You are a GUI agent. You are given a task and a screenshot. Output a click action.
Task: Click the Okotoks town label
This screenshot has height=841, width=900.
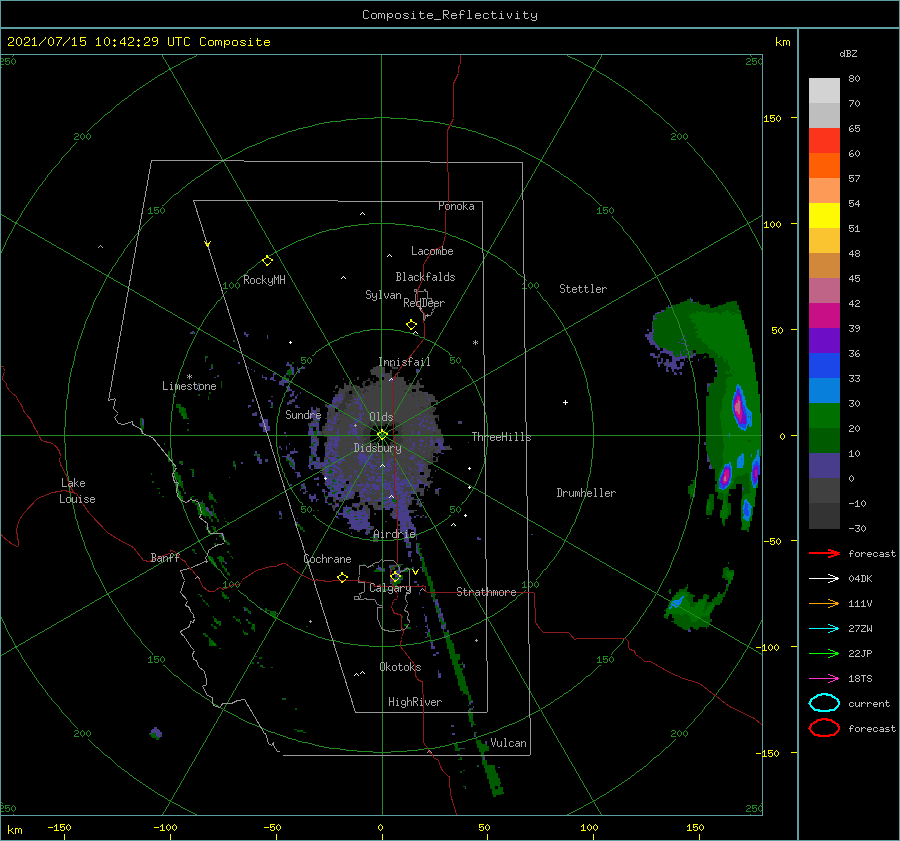pos(400,666)
